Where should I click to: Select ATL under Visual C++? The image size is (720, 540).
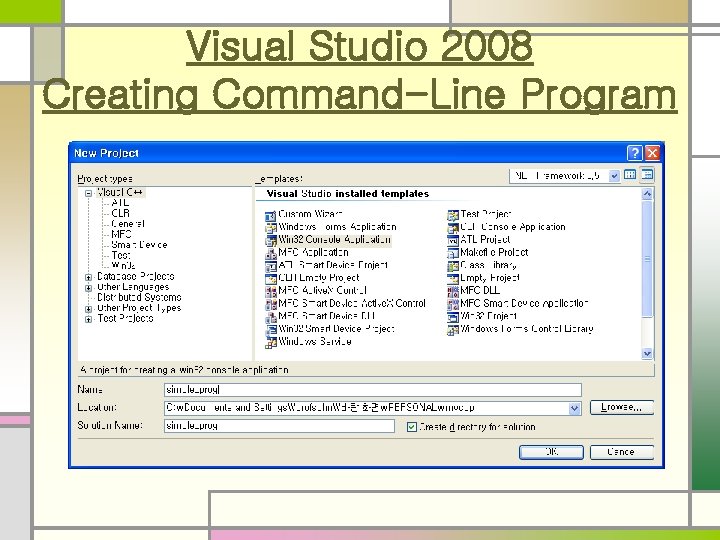pyautogui.click(x=120, y=202)
